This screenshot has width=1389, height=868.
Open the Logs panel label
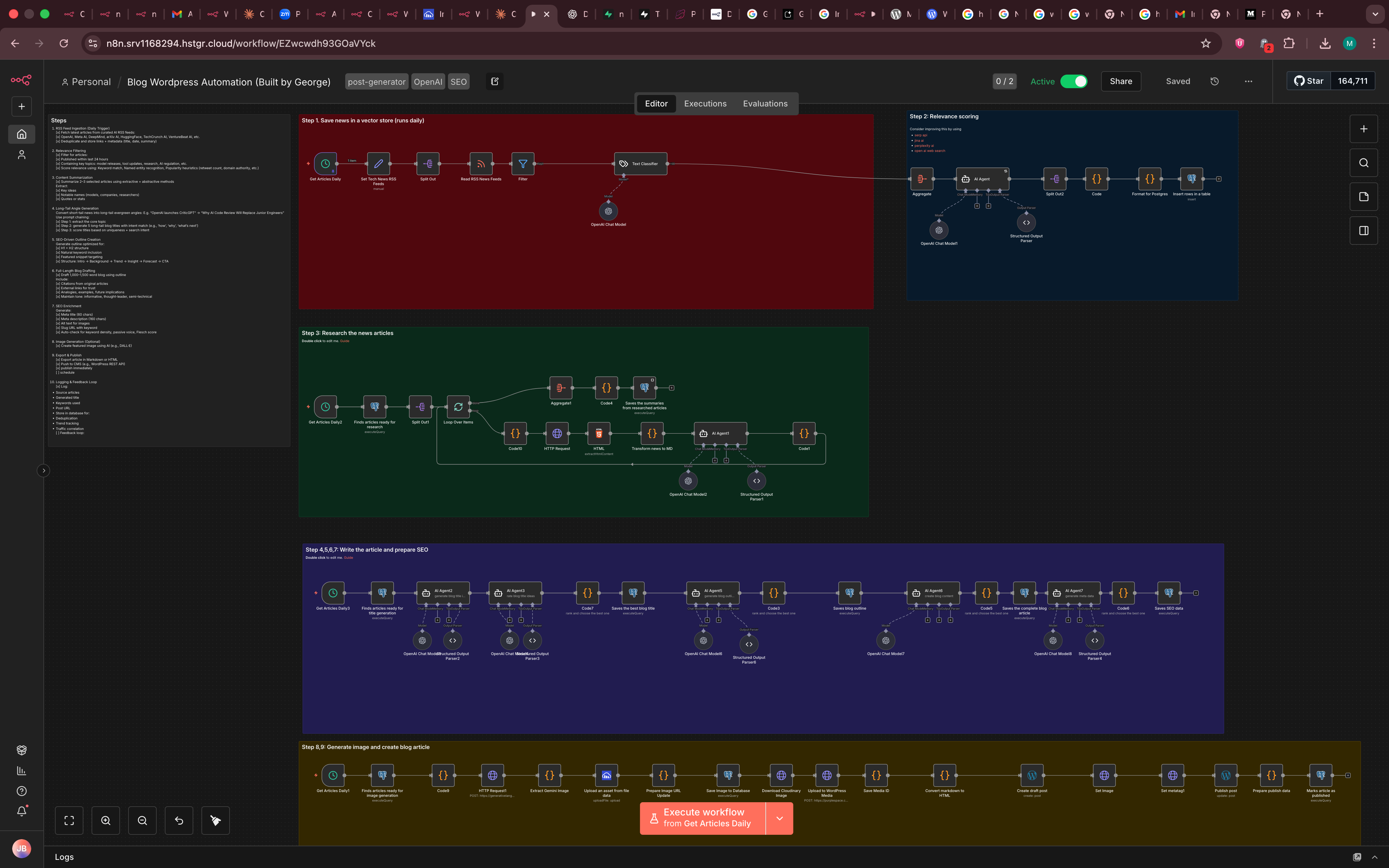(64, 857)
